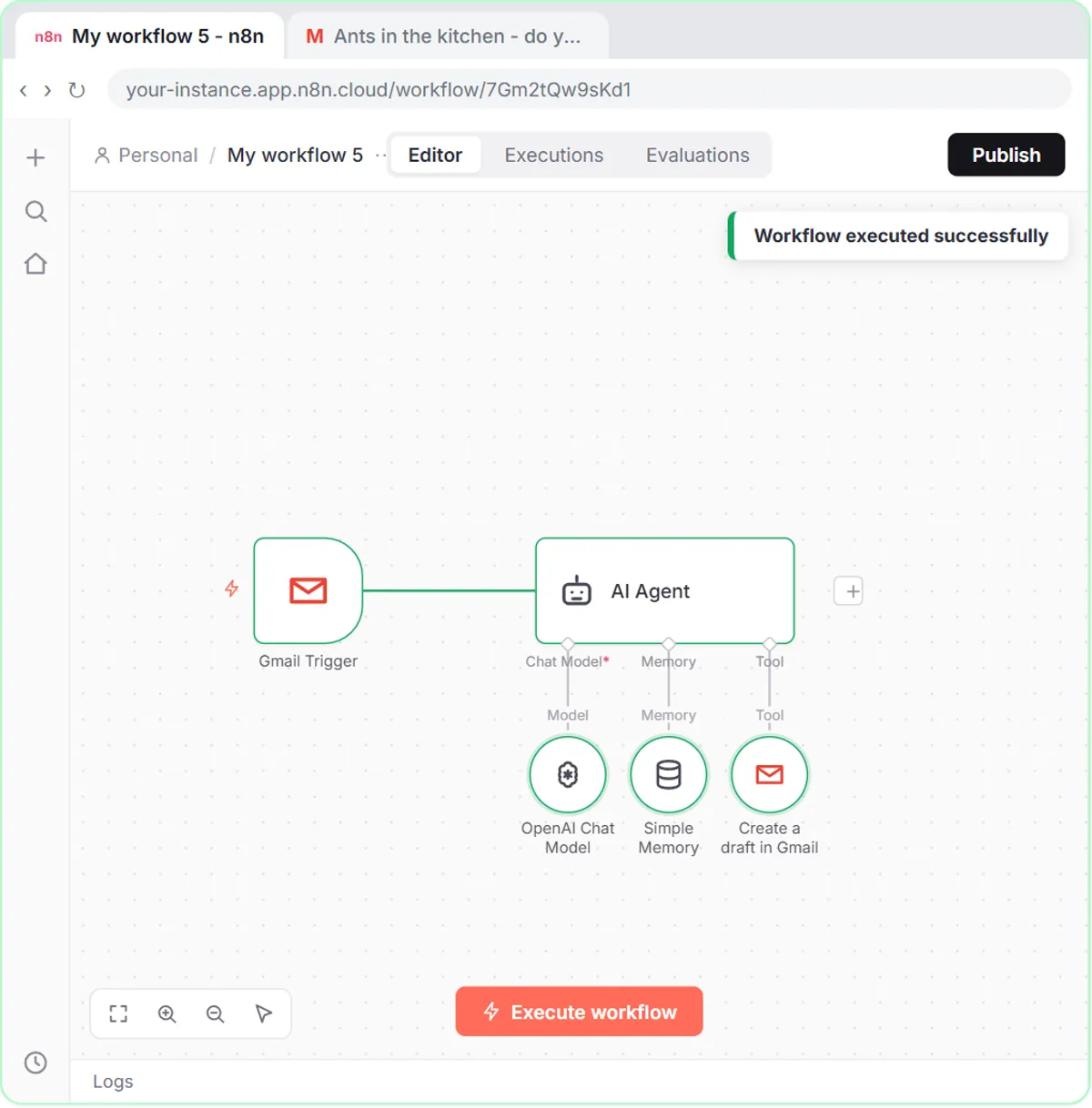Click the Tool connector diamond on AI Agent

pyautogui.click(x=770, y=644)
